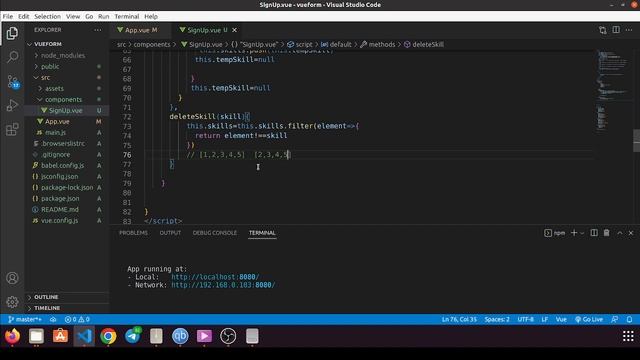Open the Terminal menu

127,16
